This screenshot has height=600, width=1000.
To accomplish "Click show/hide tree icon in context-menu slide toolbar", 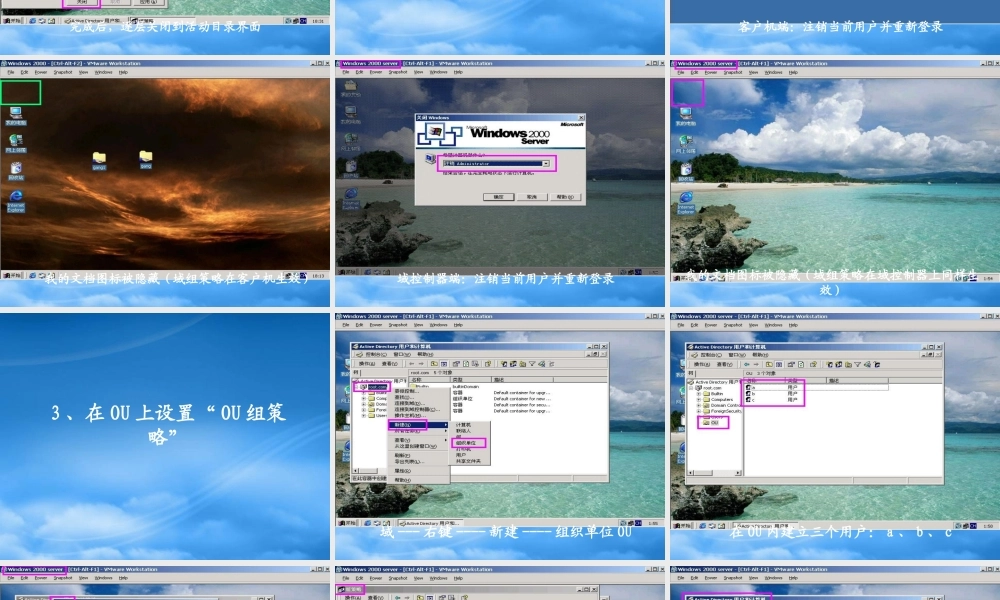I will pyautogui.click(x=444, y=364).
